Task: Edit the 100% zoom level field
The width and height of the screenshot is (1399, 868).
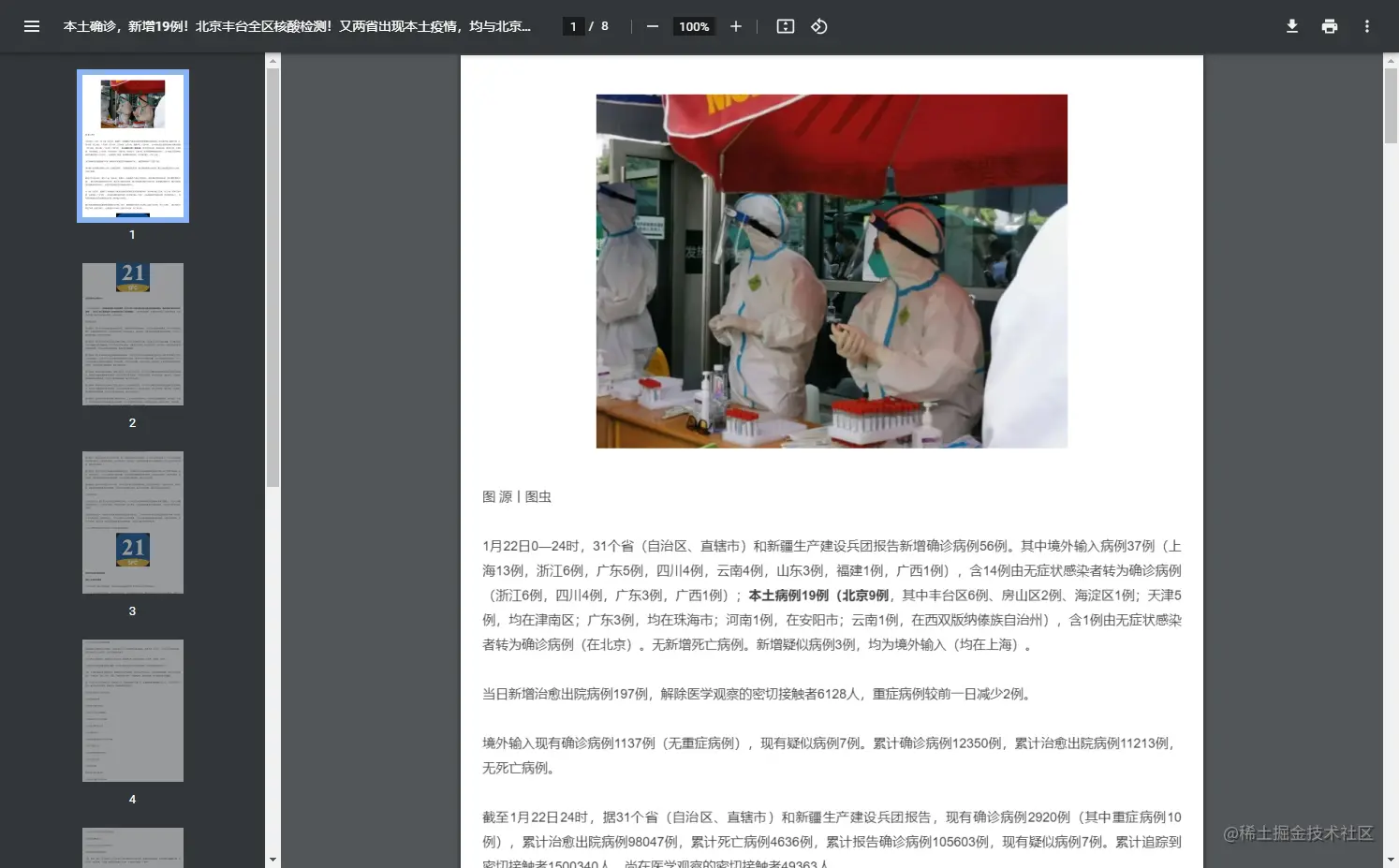Action: coord(694,26)
